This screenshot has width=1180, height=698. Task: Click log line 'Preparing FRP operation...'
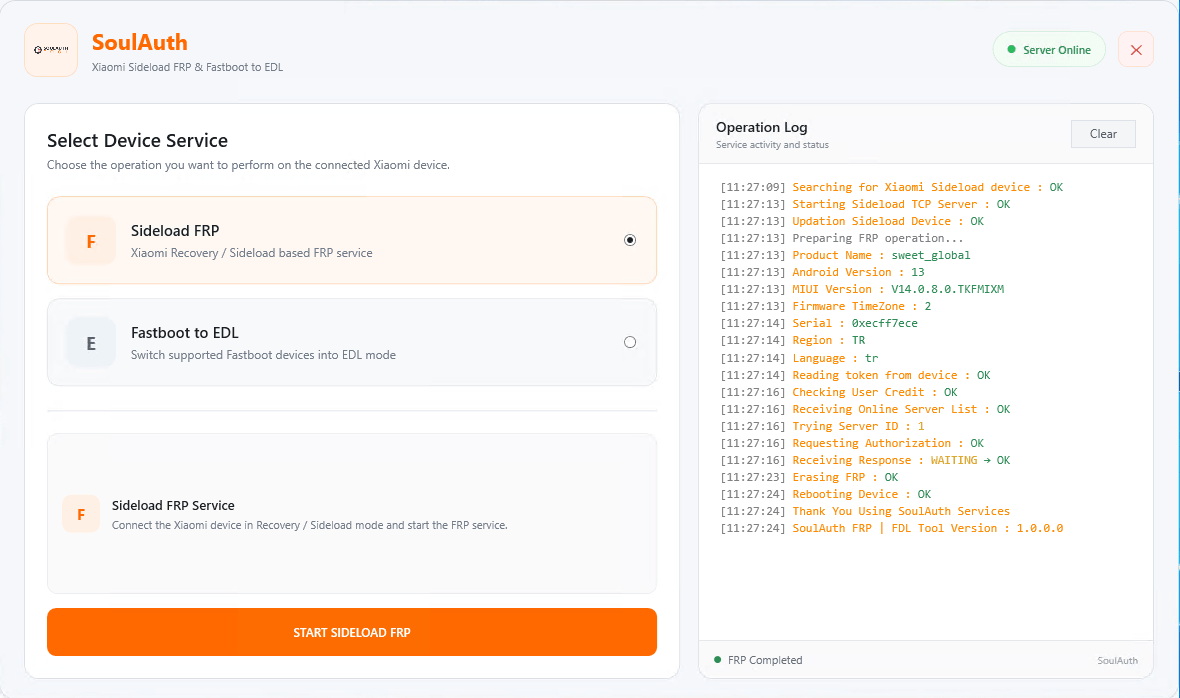(x=841, y=238)
